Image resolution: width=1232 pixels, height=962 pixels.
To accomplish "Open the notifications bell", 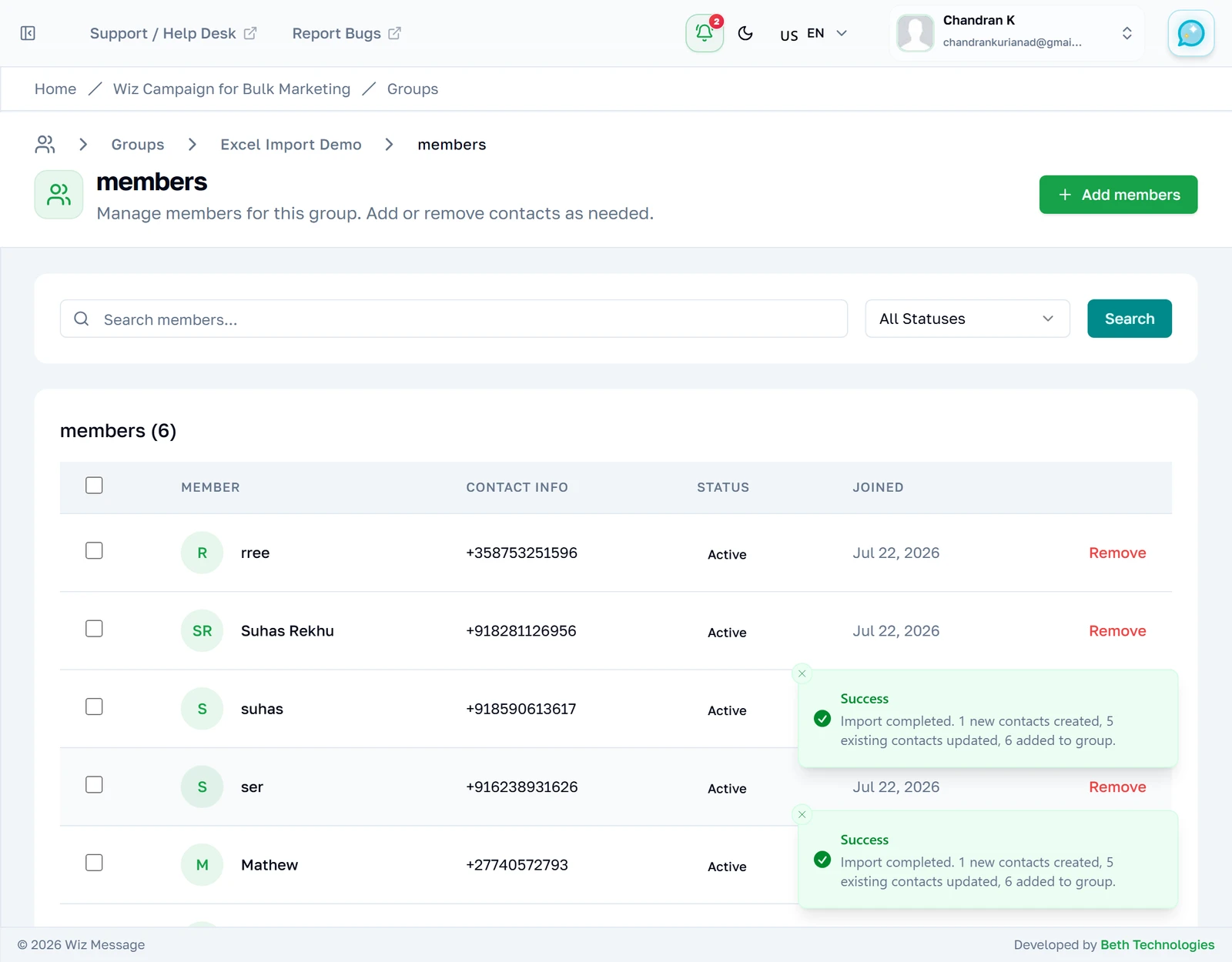I will tap(705, 33).
